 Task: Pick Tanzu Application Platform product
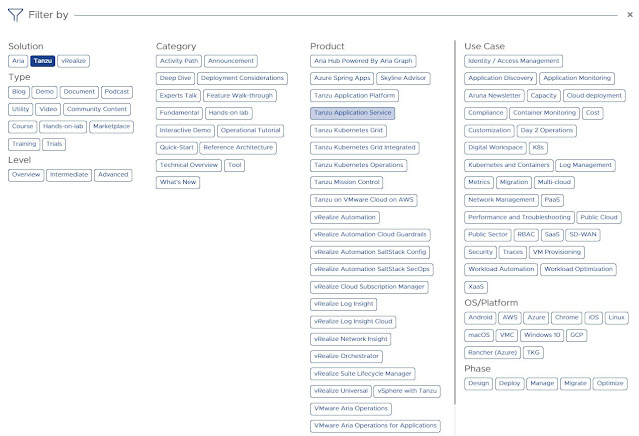point(354,96)
